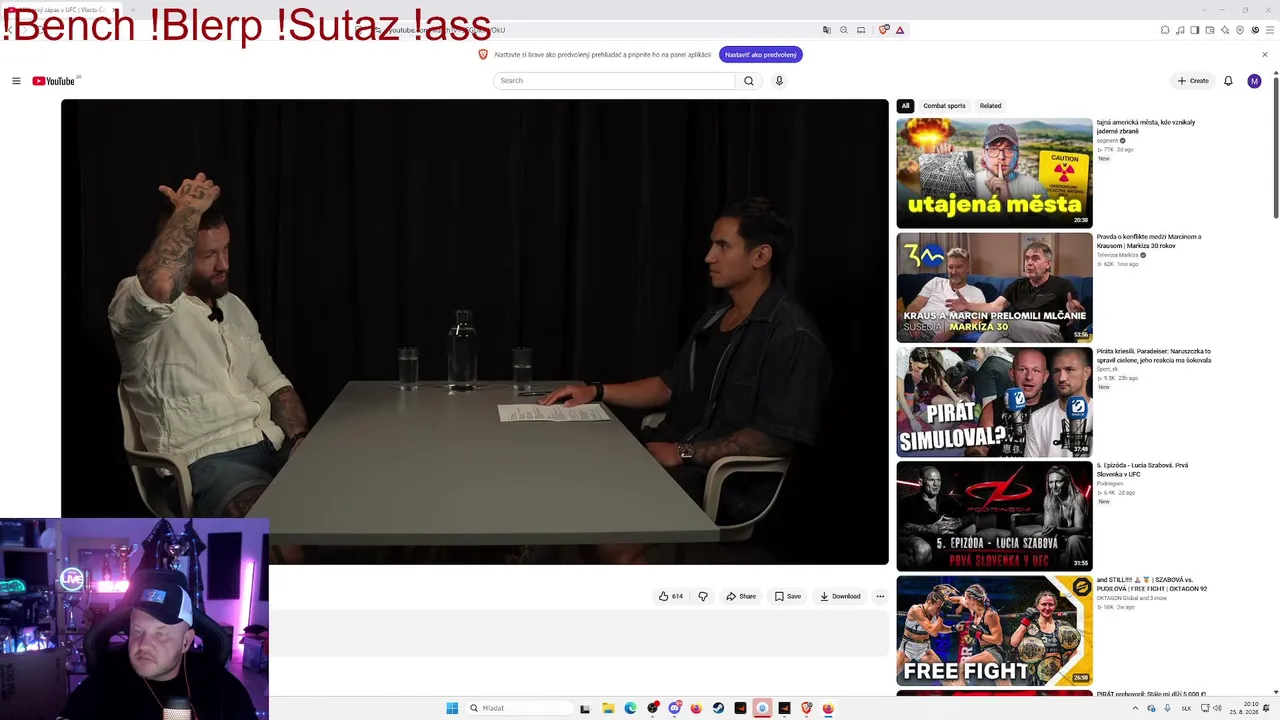1280x720 pixels.
Task: Open YouTube notifications bell
Action: coord(1228,81)
